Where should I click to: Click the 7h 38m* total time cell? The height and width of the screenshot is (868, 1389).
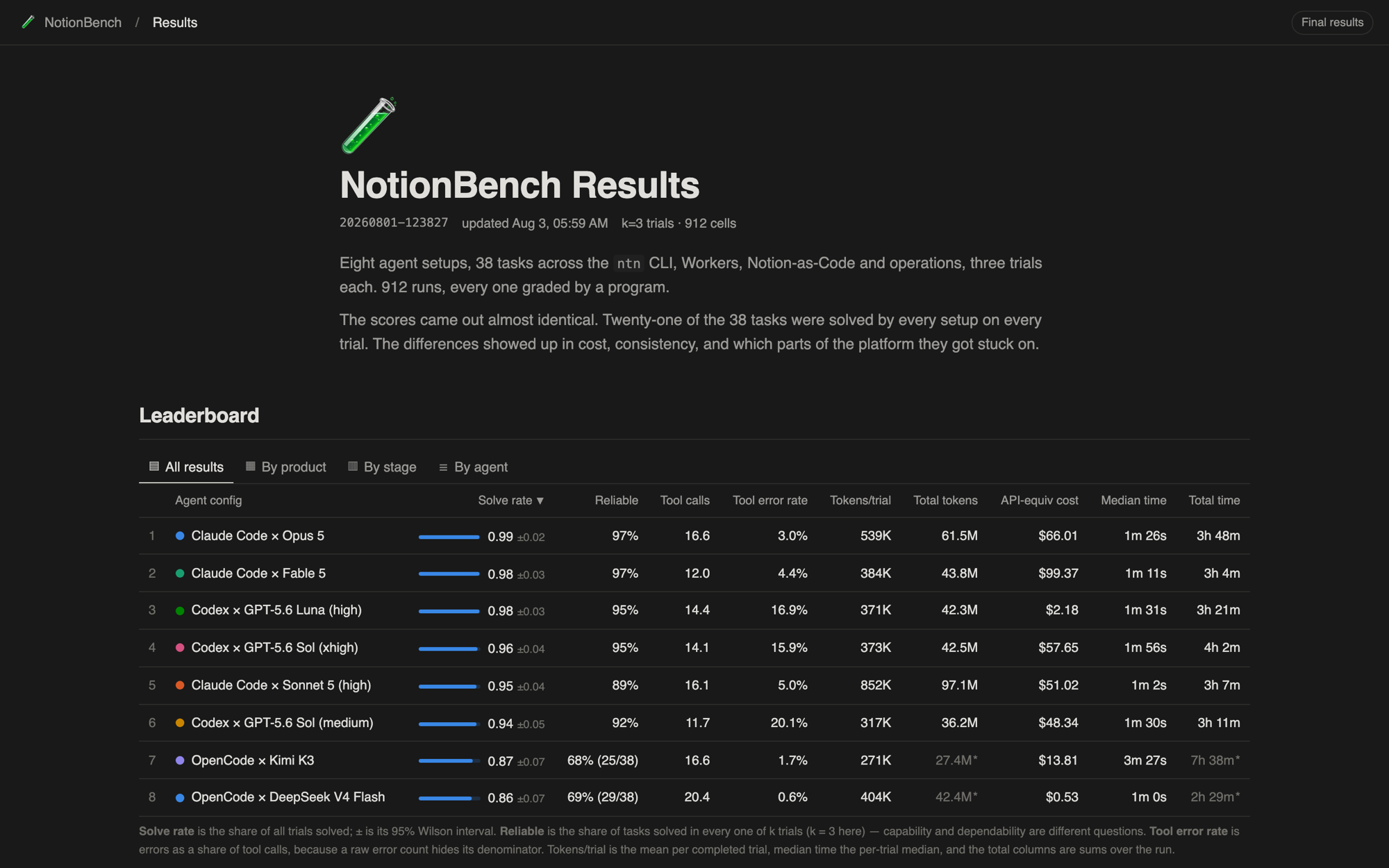tap(1215, 760)
